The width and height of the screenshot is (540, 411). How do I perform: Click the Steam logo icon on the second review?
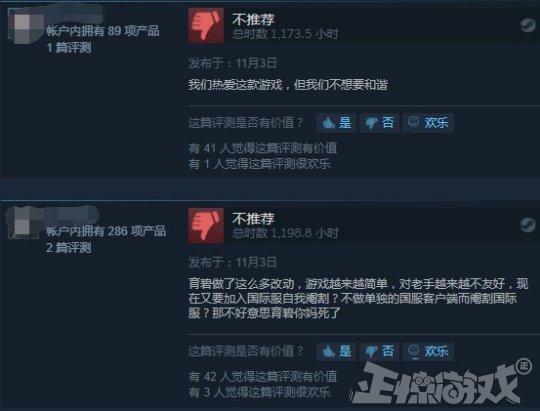tap(527, 225)
